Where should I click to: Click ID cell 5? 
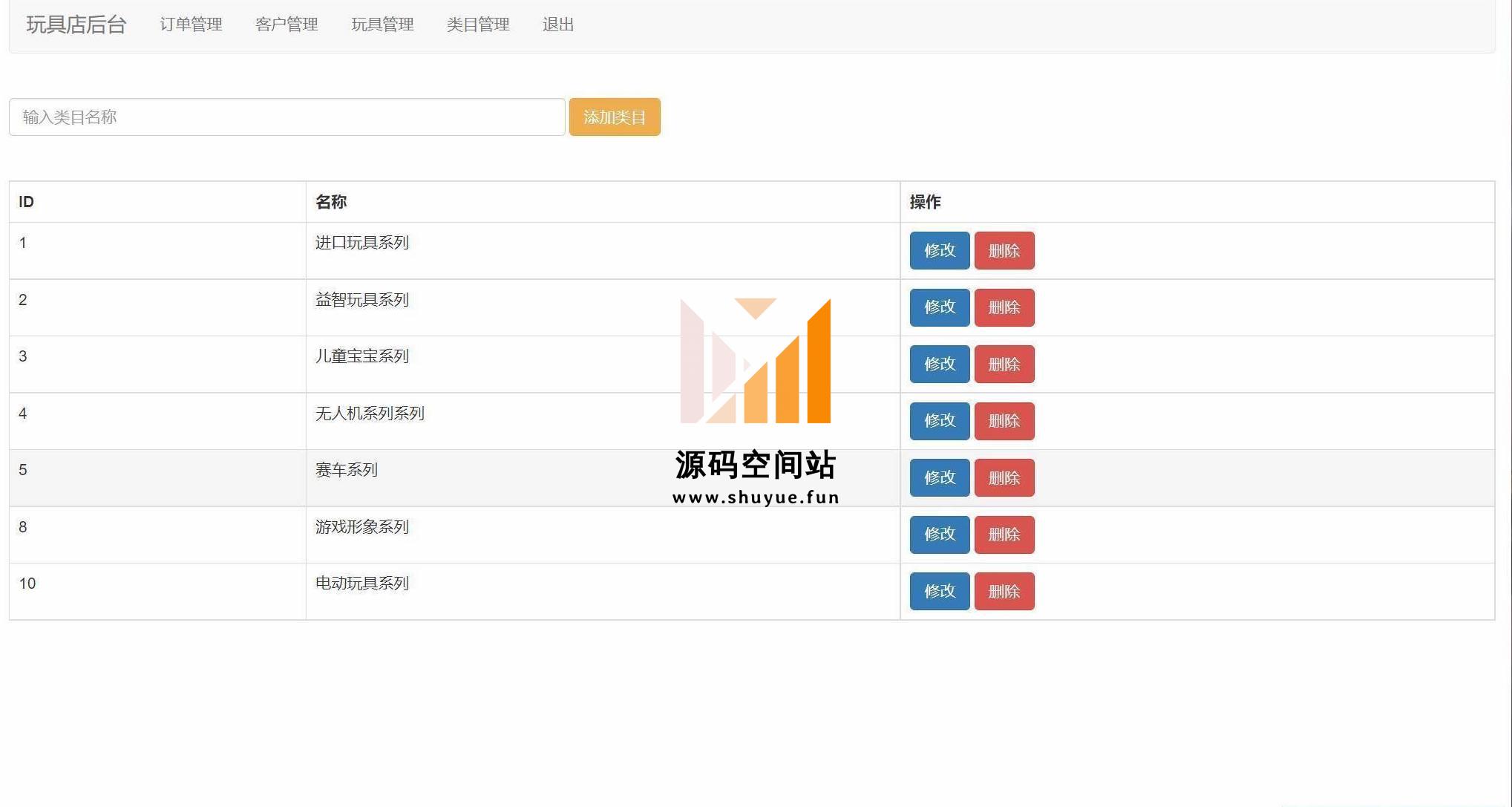[157, 478]
